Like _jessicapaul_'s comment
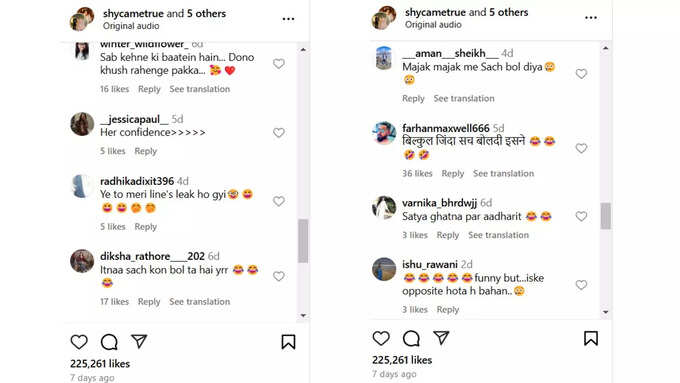Image resolution: width=680 pixels, height=383 pixels. tap(279, 132)
